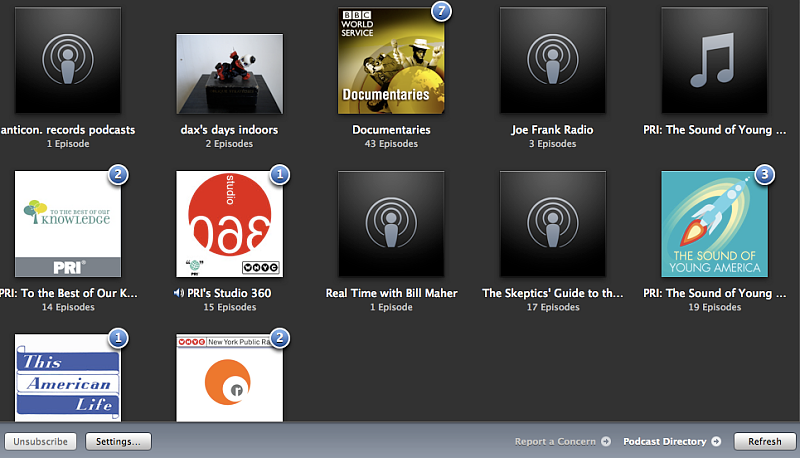Click the 1 badge on Studio 360
Viewport: 800px width, 458px height.
coord(280,175)
